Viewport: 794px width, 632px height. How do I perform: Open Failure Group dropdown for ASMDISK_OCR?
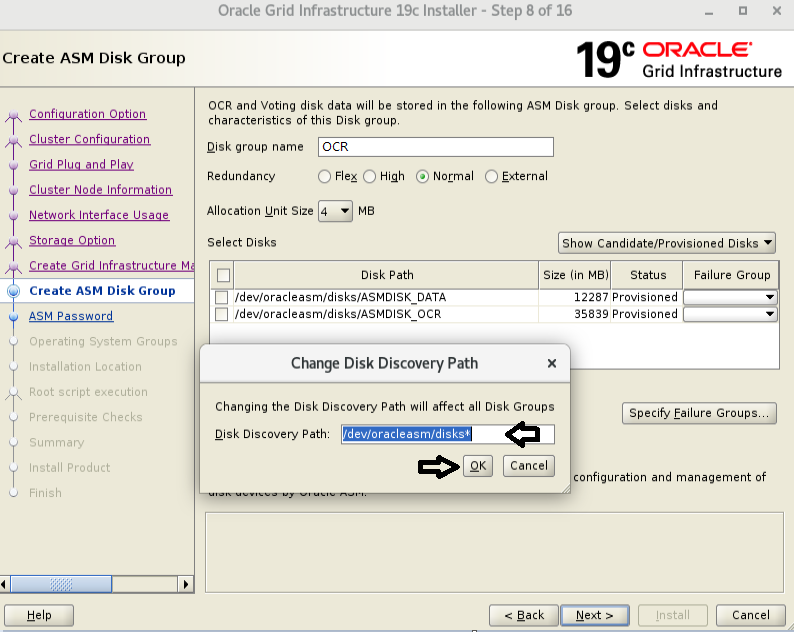(x=730, y=314)
